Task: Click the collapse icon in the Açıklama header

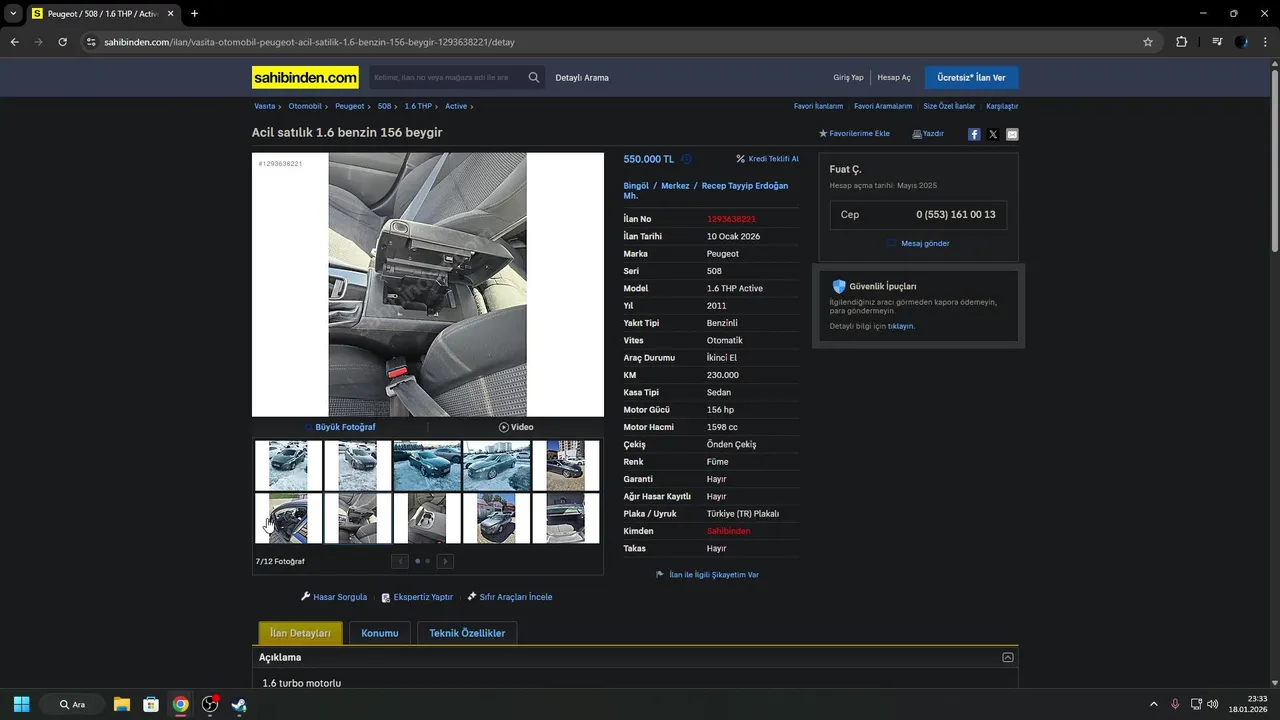Action: tap(1008, 657)
